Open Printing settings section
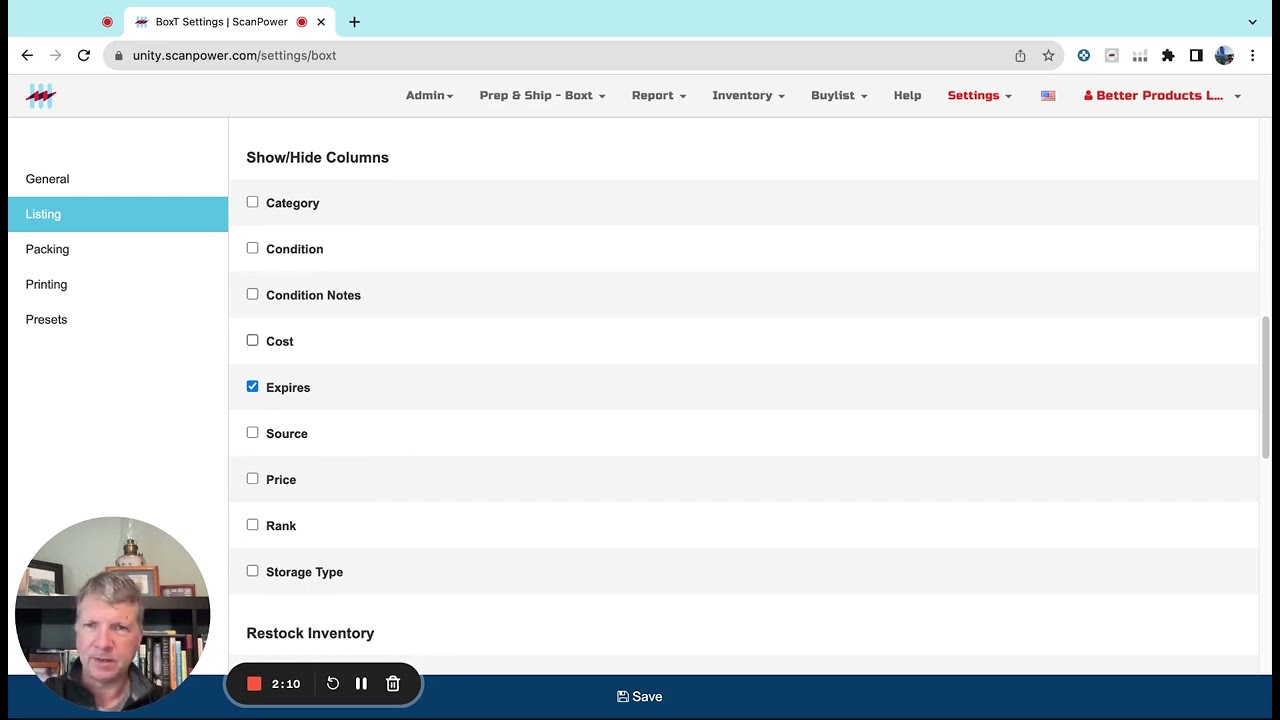This screenshot has height=720, width=1280. 118,284
